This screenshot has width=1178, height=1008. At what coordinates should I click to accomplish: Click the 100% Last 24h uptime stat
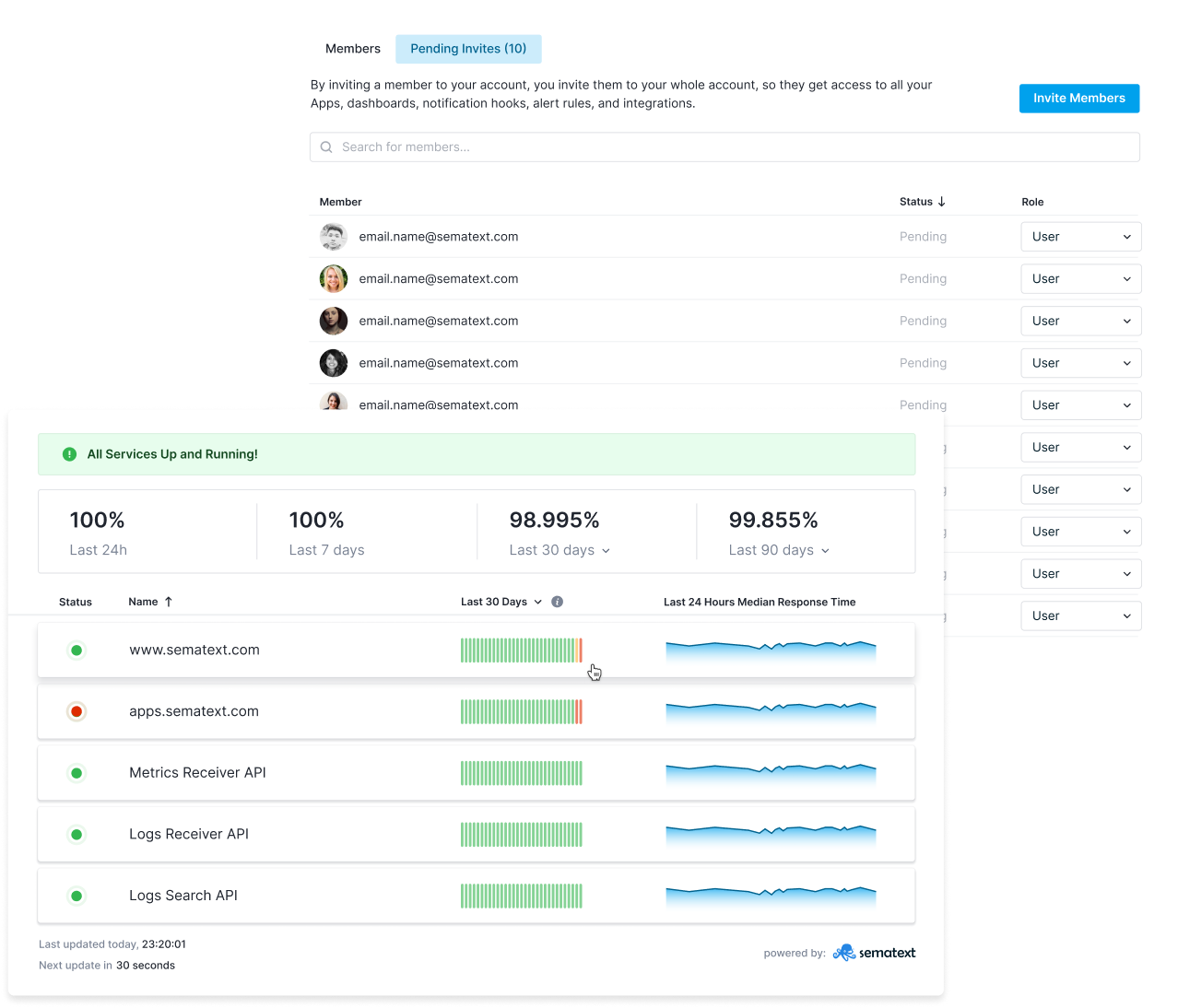[99, 533]
